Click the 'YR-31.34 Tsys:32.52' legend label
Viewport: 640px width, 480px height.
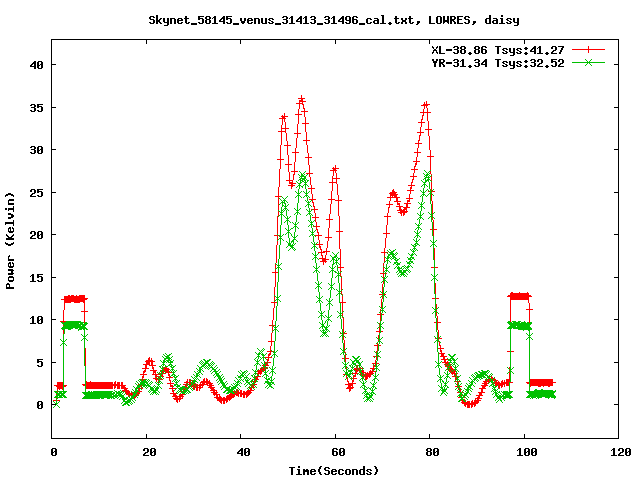pos(498,63)
